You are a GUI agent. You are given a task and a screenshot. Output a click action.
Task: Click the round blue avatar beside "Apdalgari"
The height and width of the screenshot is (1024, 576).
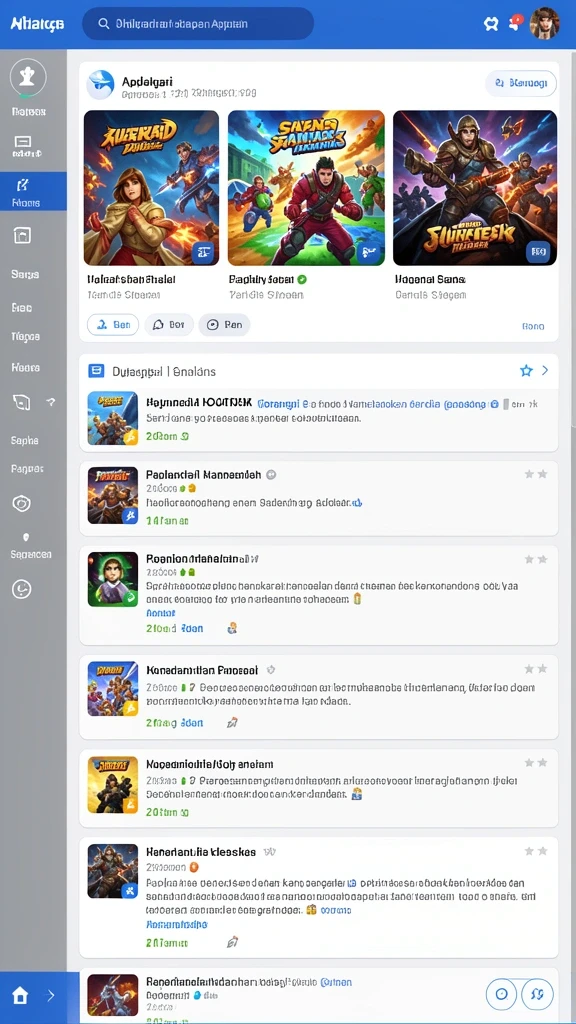101,85
